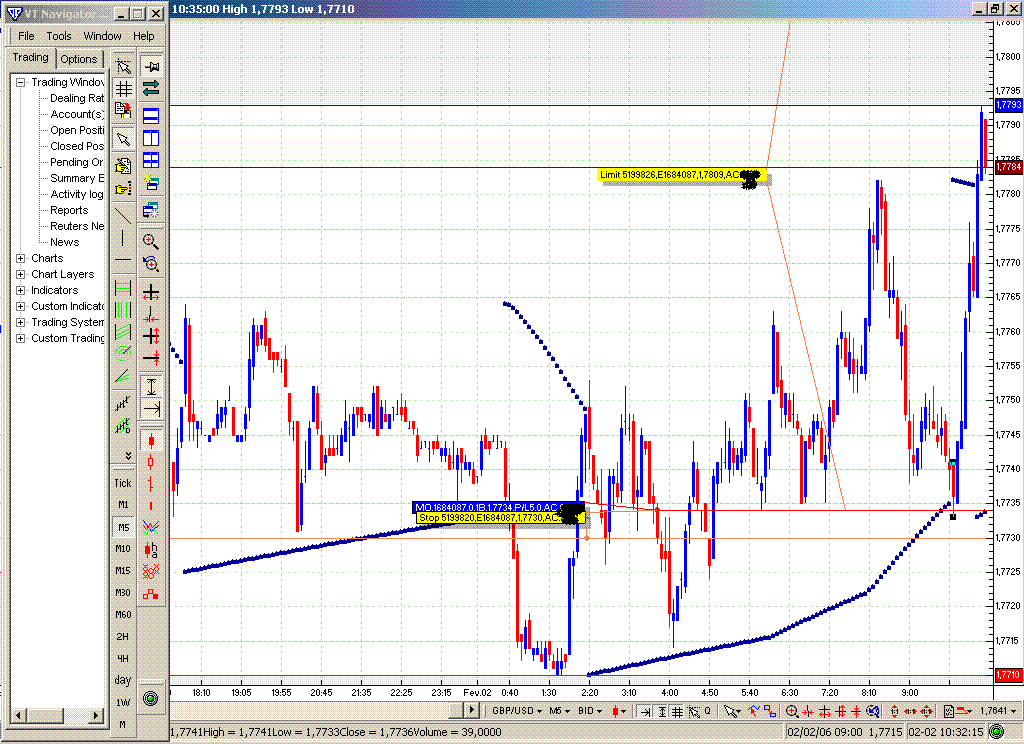Click the day timeframe button
Image resolution: width=1024 pixels, height=744 pixels.
pyautogui.click(x=122, y=680)
